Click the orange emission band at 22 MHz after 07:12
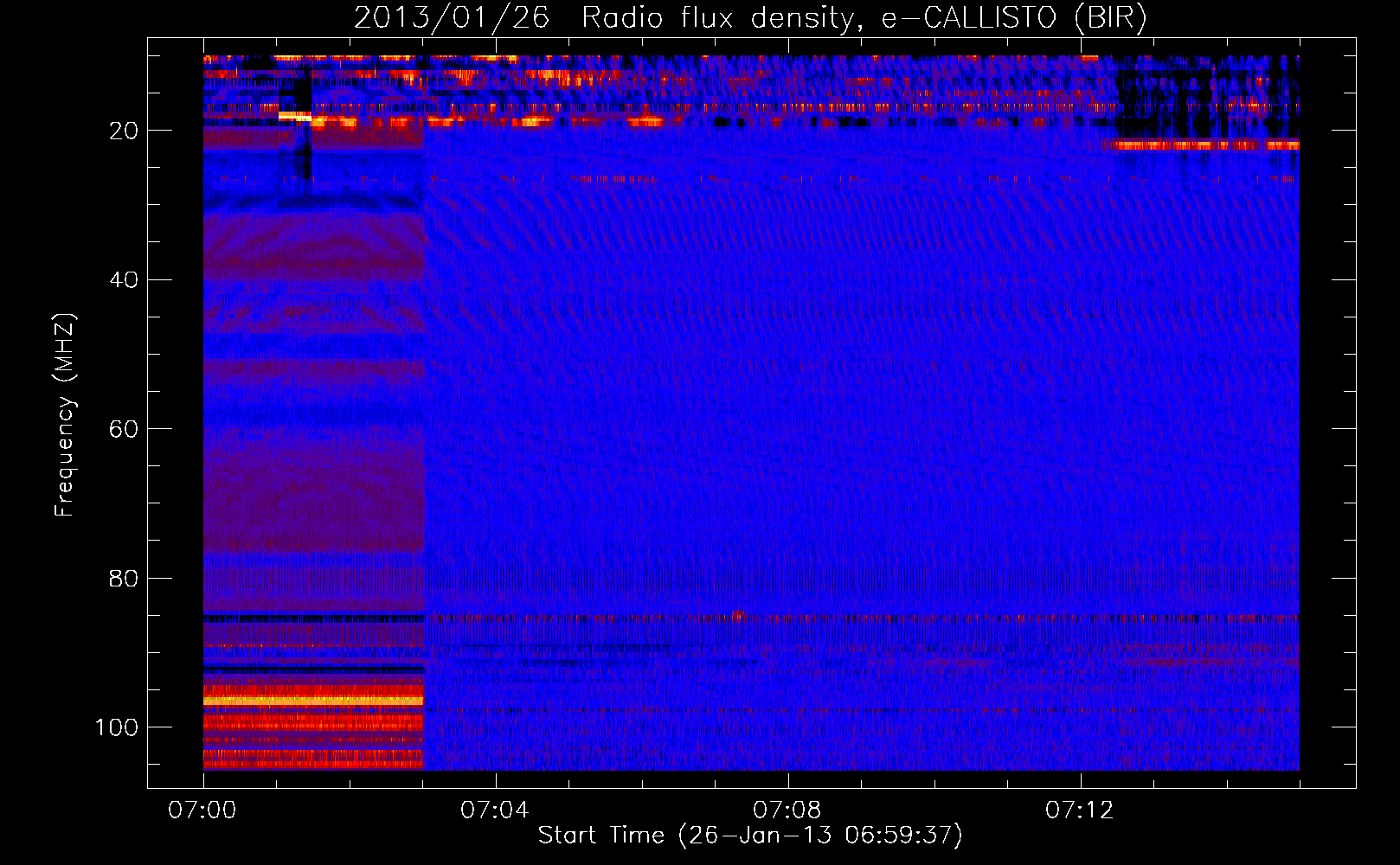Screen dimensions: 1400x865 (x=1204, y=145)
